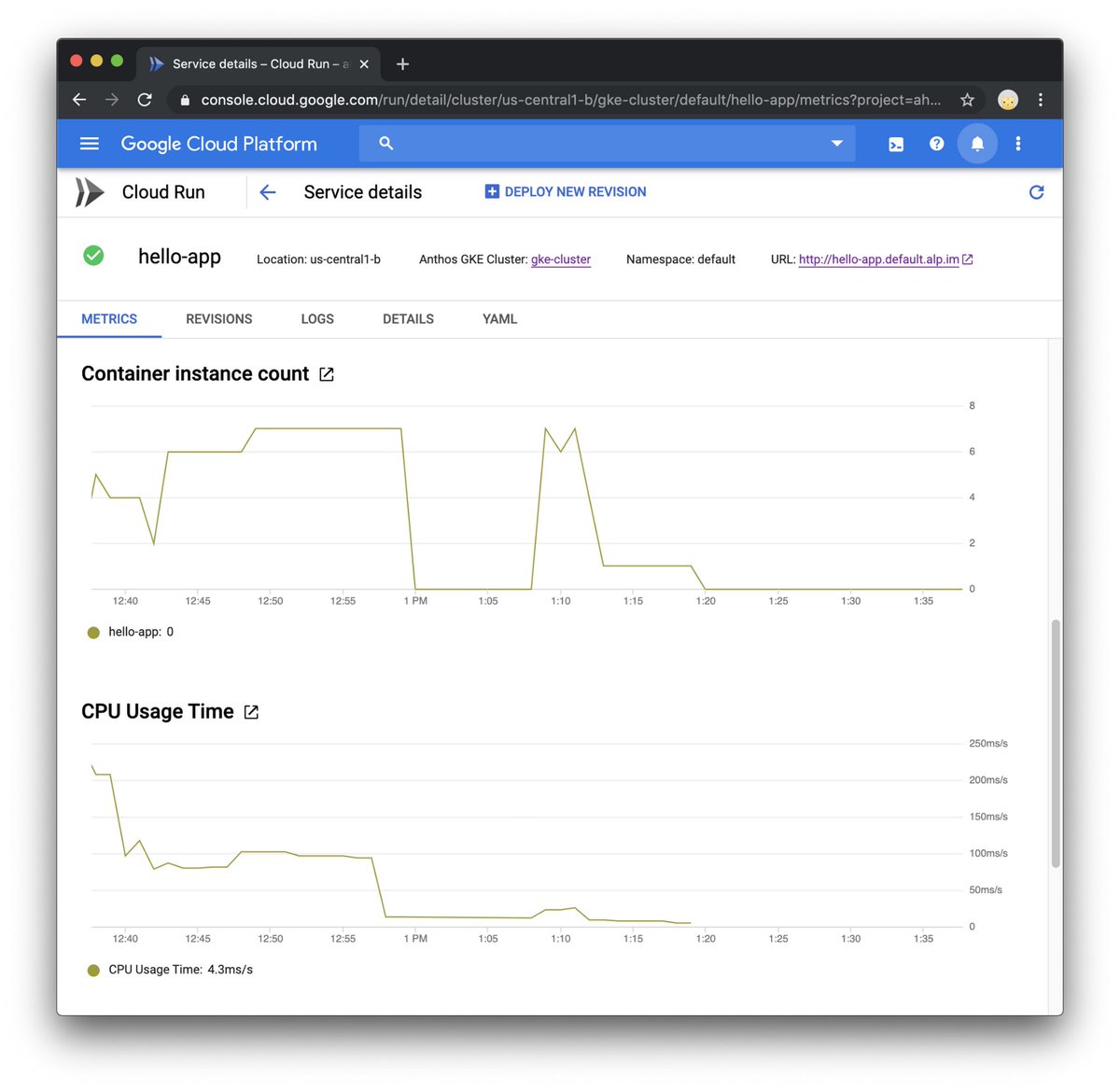The width and height of the screenshot is (1120, 1091).
Task: Click the 'Location: us-central1-b' text
Action: point(318,259)
